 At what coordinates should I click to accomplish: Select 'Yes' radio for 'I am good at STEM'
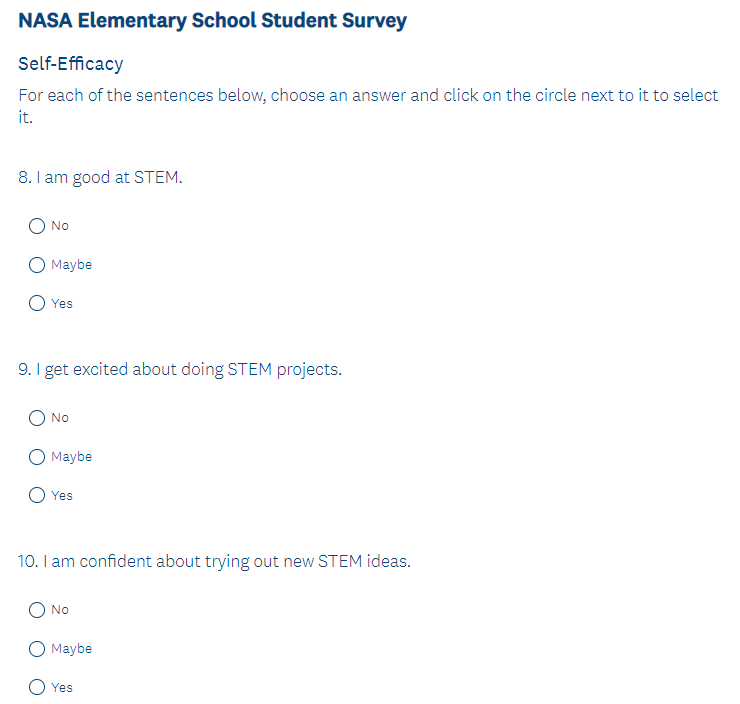click(x=37, y=303)
